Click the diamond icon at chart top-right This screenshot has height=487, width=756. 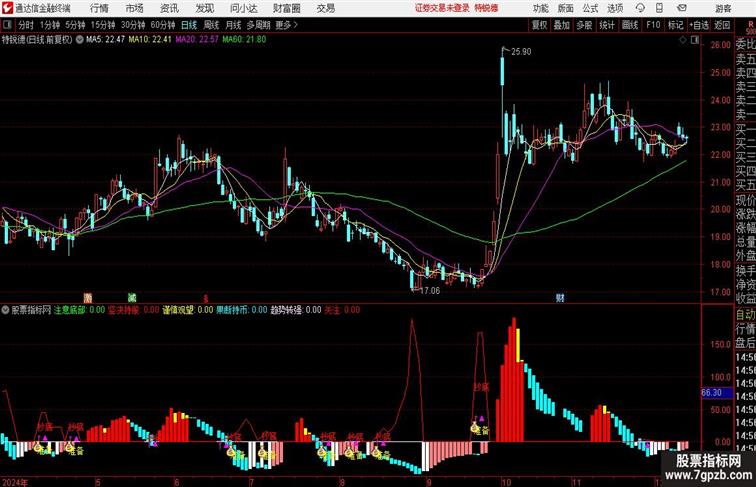coord(683,40)
